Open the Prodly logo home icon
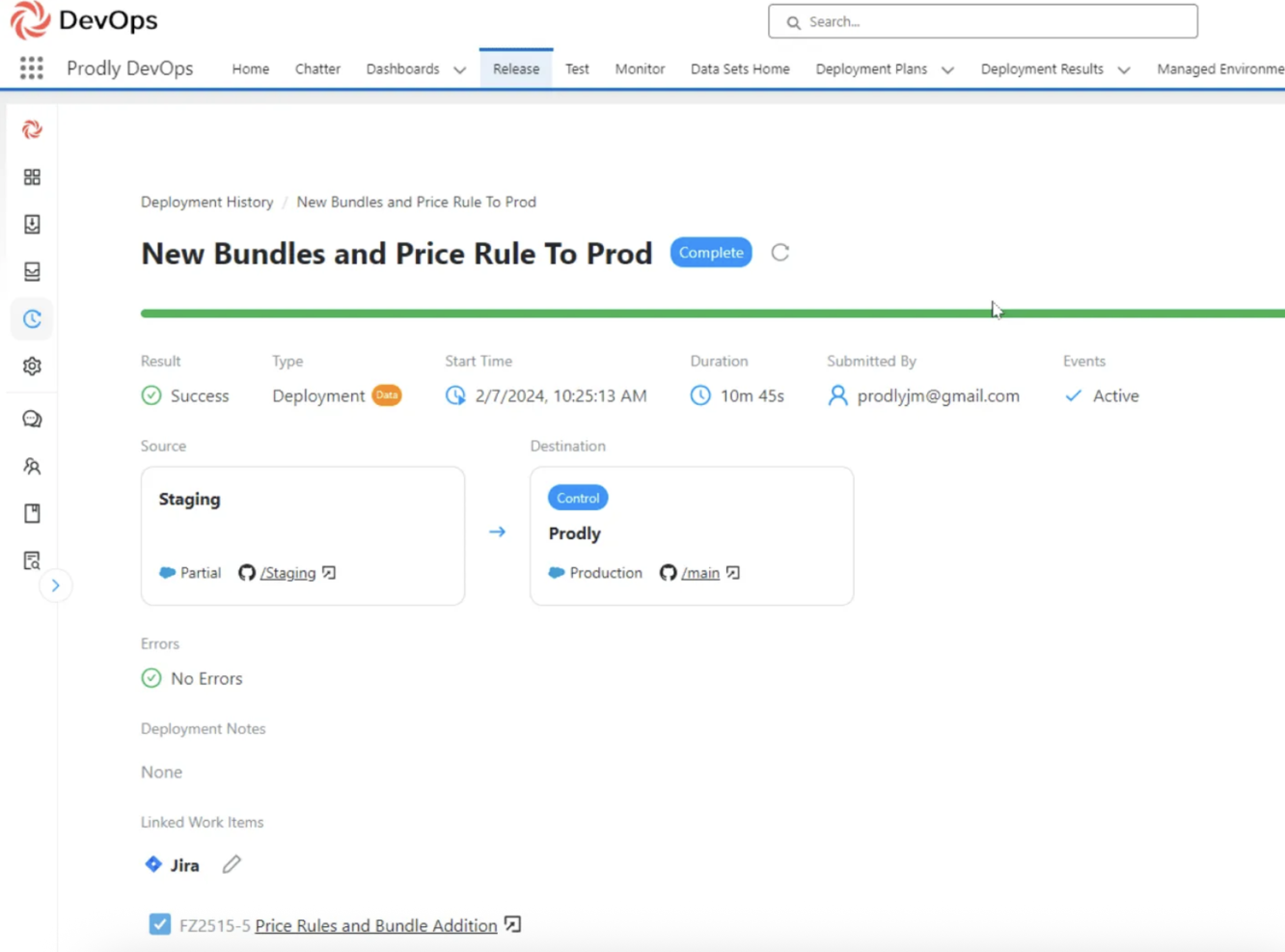1285x952 pixels. click(x=32, y=128)
